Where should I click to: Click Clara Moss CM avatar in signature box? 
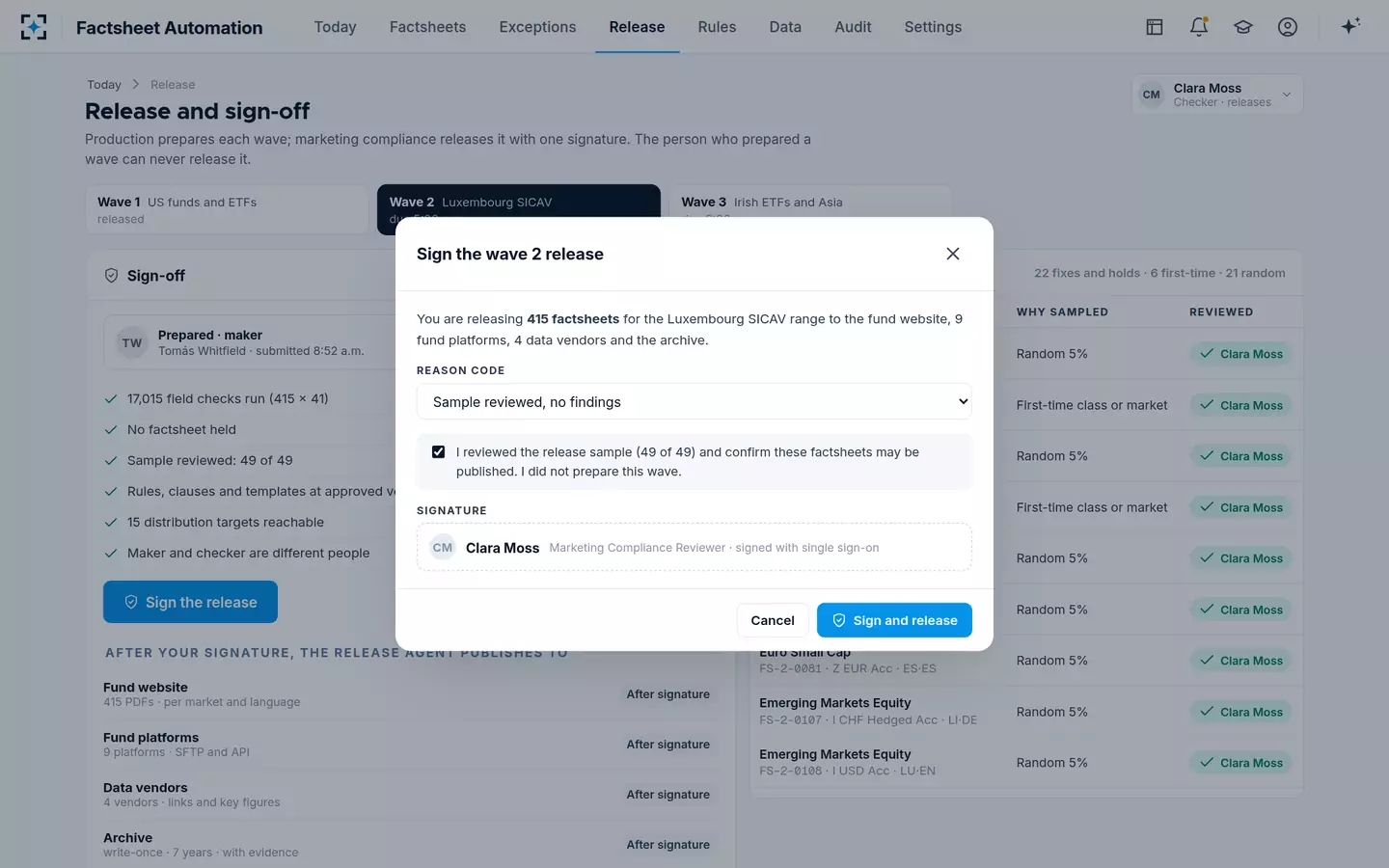click(443, 548)
